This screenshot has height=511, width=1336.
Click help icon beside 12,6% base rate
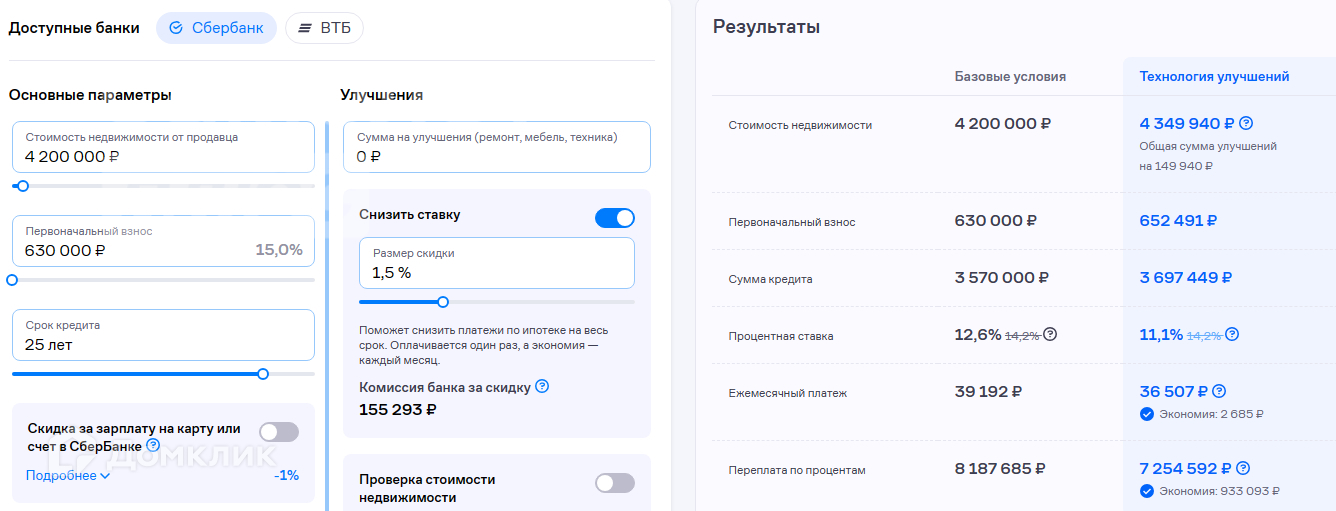(1050, 334)
